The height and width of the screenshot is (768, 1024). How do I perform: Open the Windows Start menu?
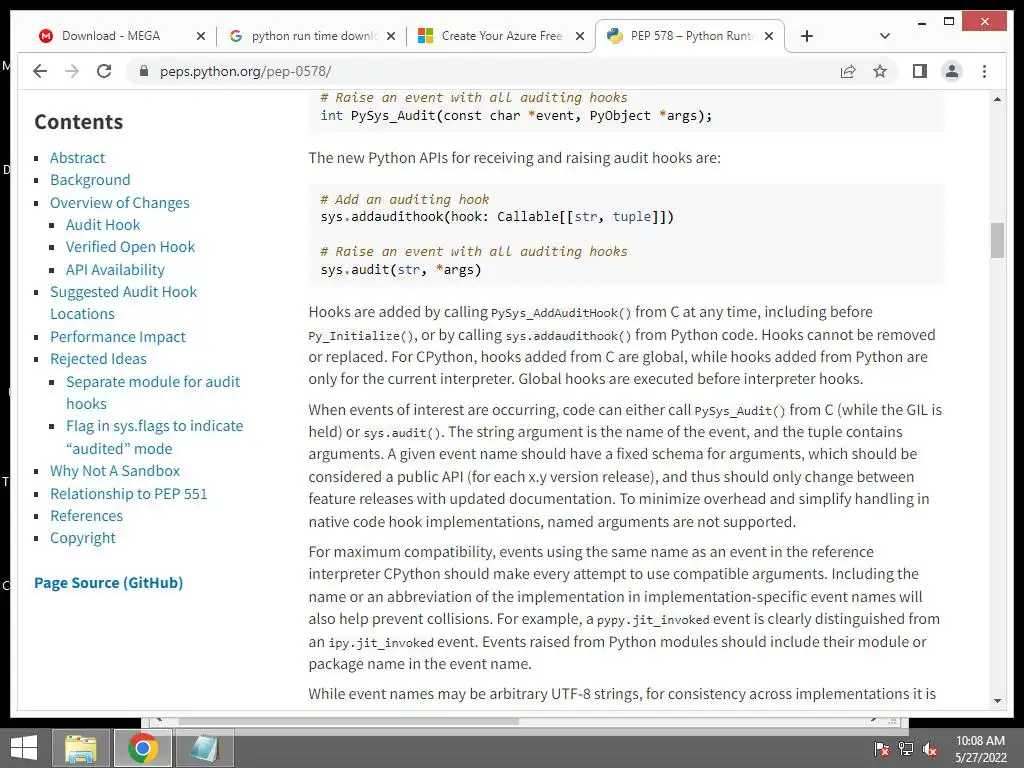(x=24, y=748)
